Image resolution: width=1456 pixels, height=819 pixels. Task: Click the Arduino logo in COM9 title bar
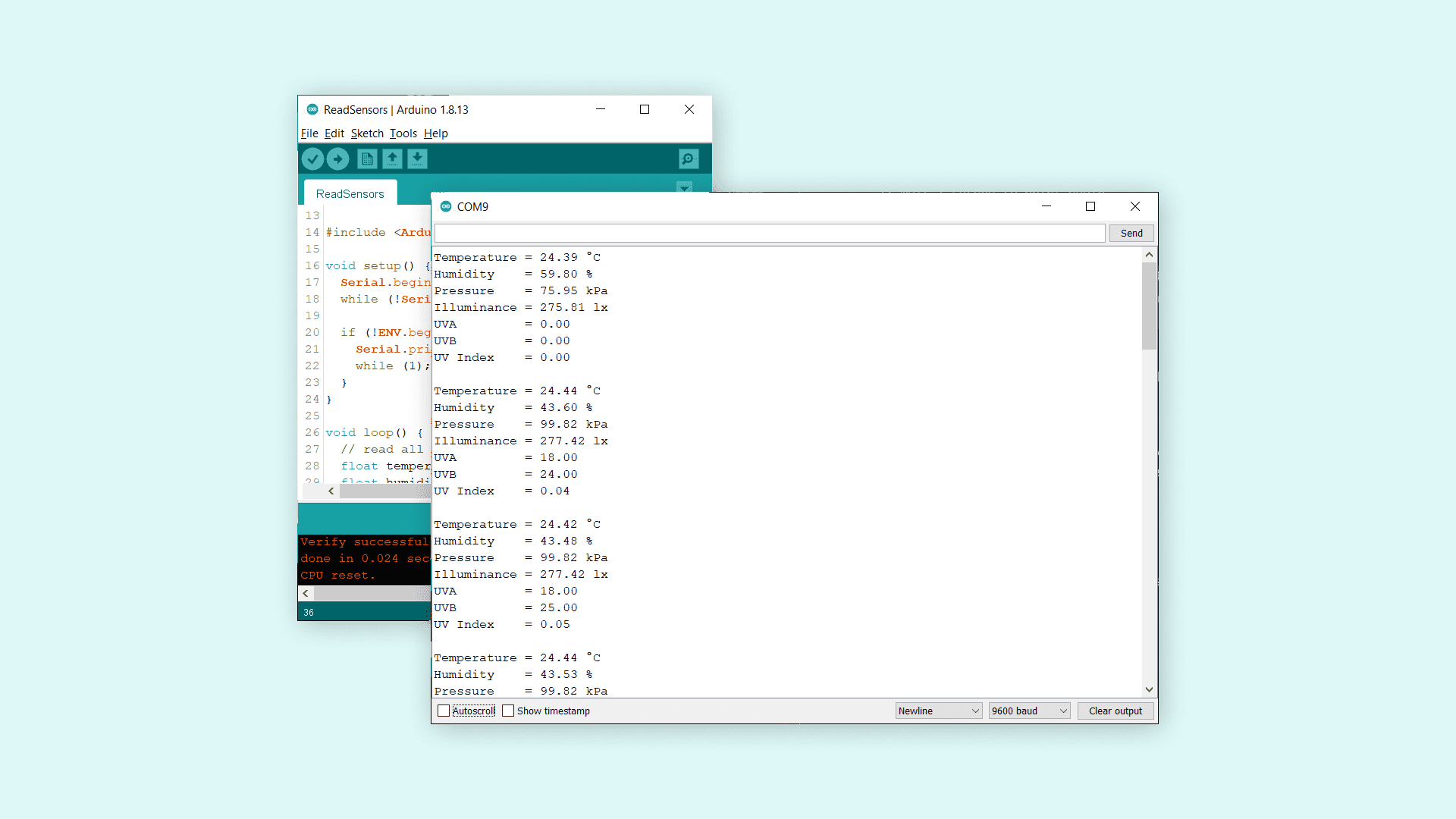446,206
